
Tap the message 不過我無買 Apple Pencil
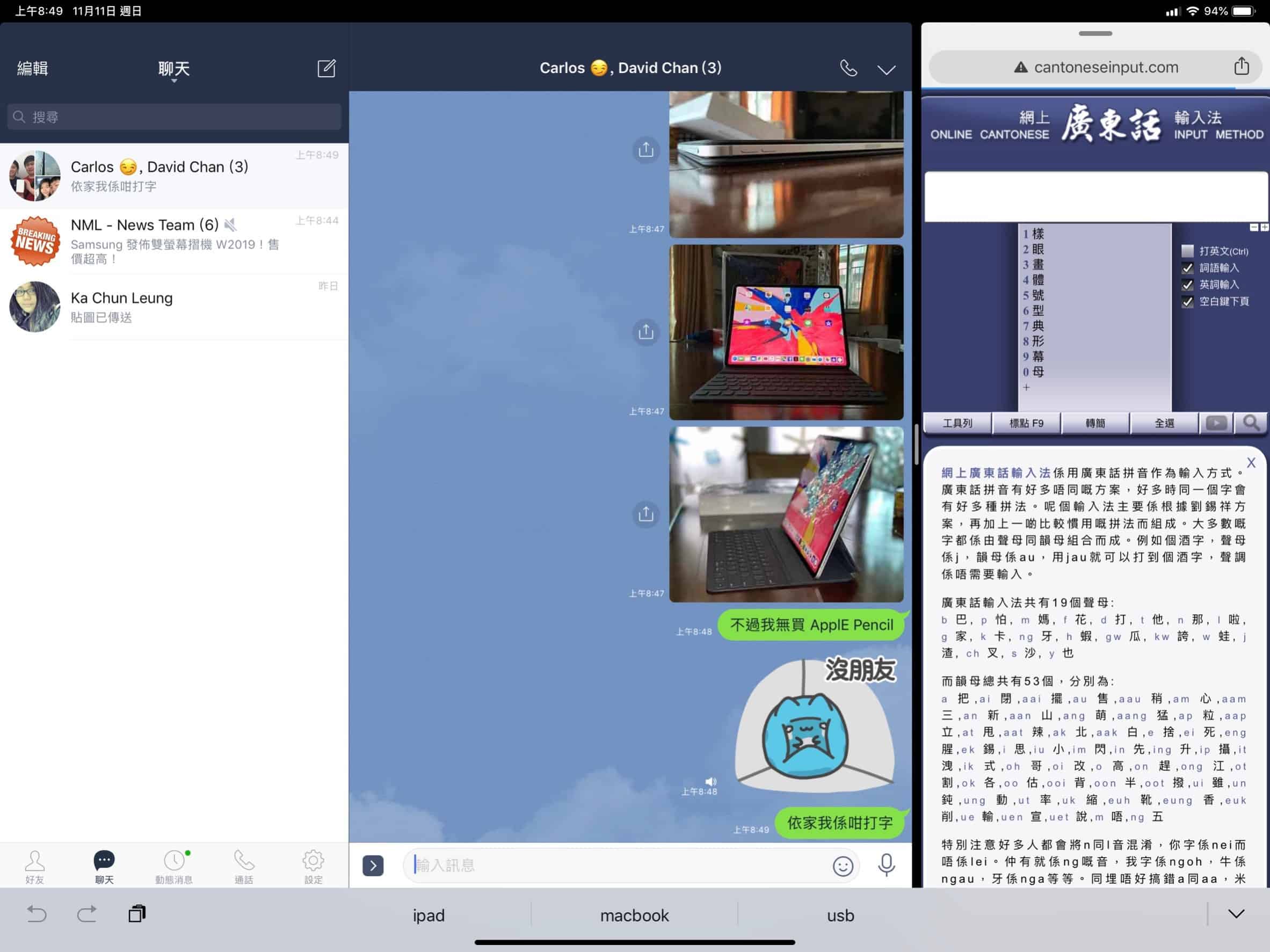[811, 624]
